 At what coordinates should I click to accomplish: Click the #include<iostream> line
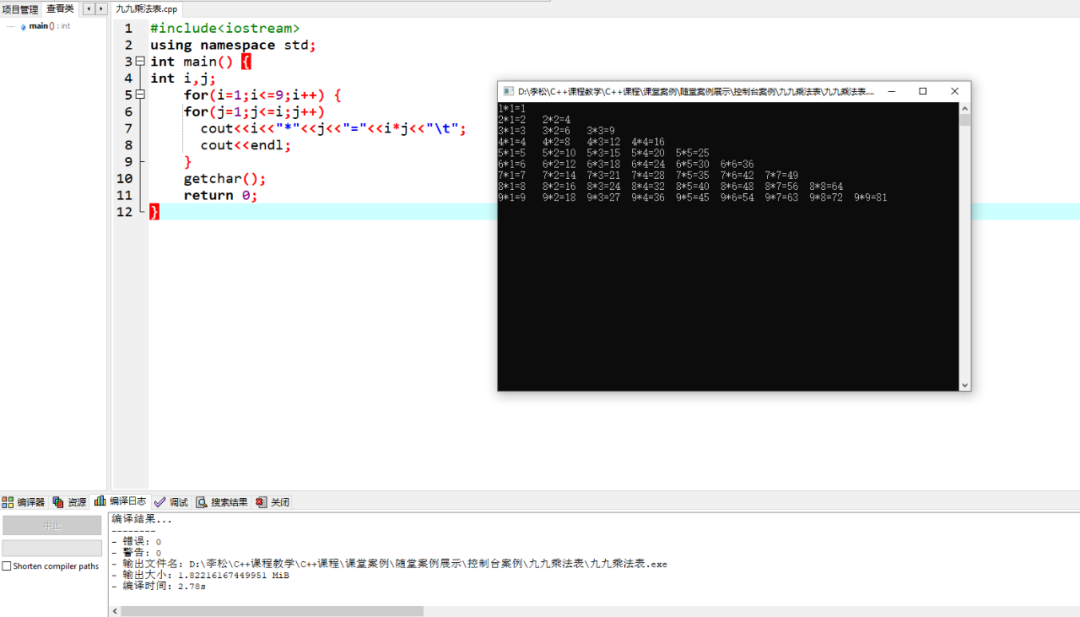[x=225, y=28]
